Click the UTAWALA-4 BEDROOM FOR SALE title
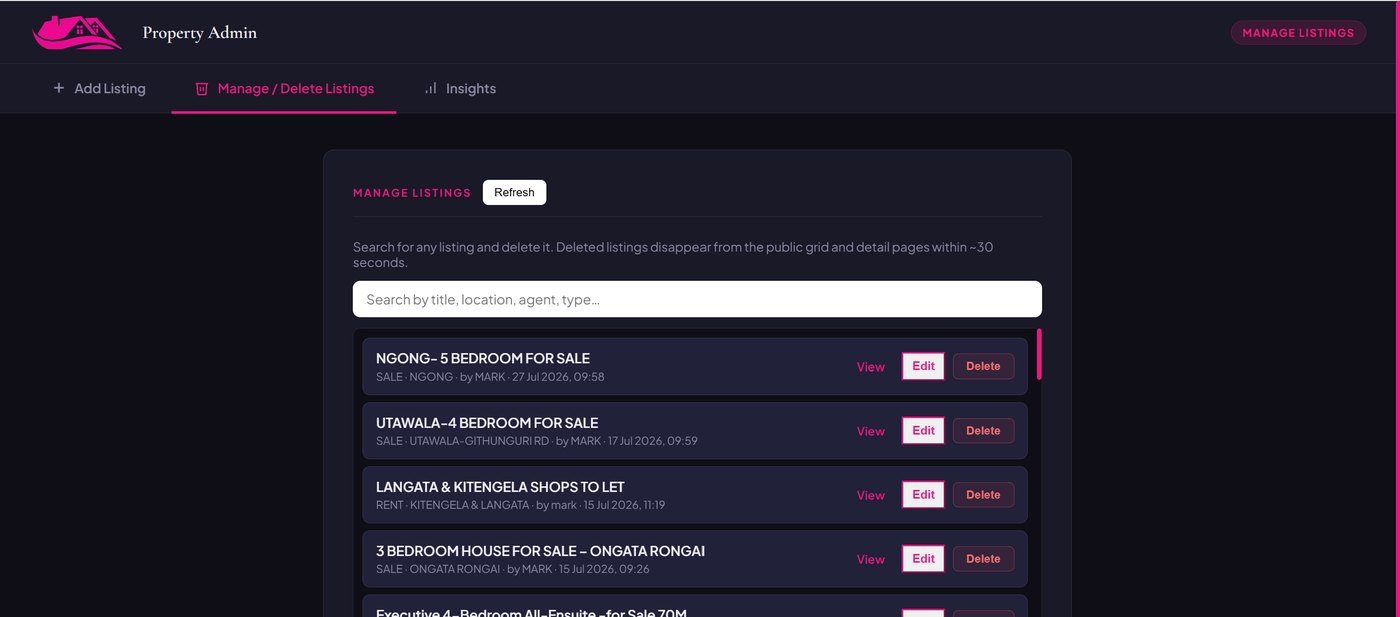Viewport: 1400px width, 617px height. point(487,422)
